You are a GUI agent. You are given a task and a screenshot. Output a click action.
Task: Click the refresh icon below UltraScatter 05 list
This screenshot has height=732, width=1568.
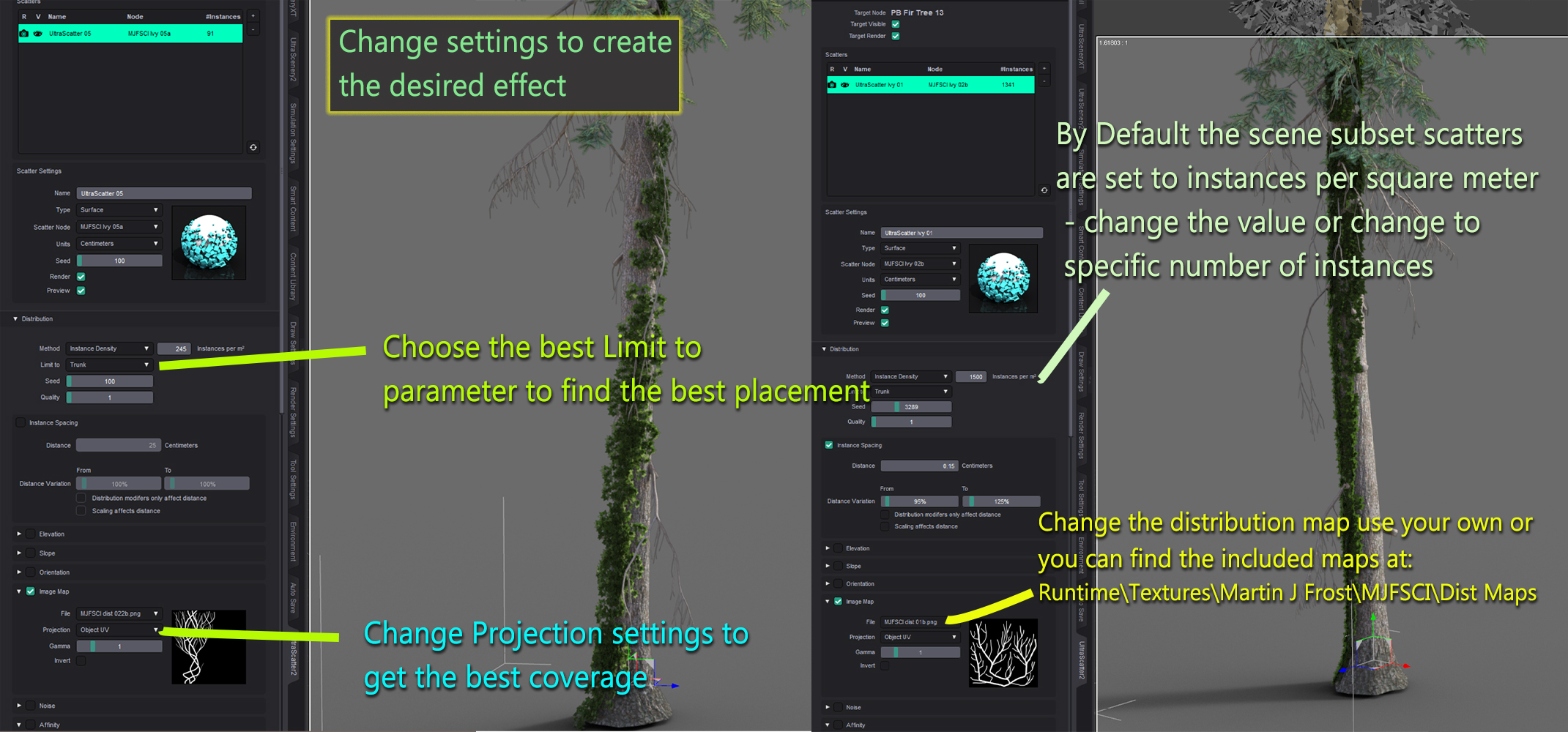pos(253,148)
